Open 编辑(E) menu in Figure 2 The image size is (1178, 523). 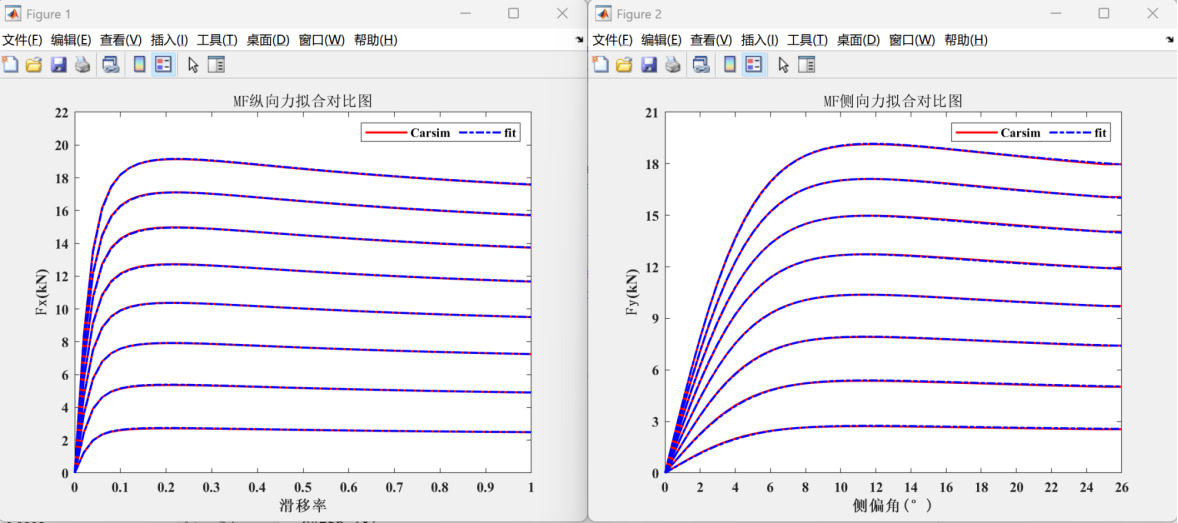click(x=662, y=40)
